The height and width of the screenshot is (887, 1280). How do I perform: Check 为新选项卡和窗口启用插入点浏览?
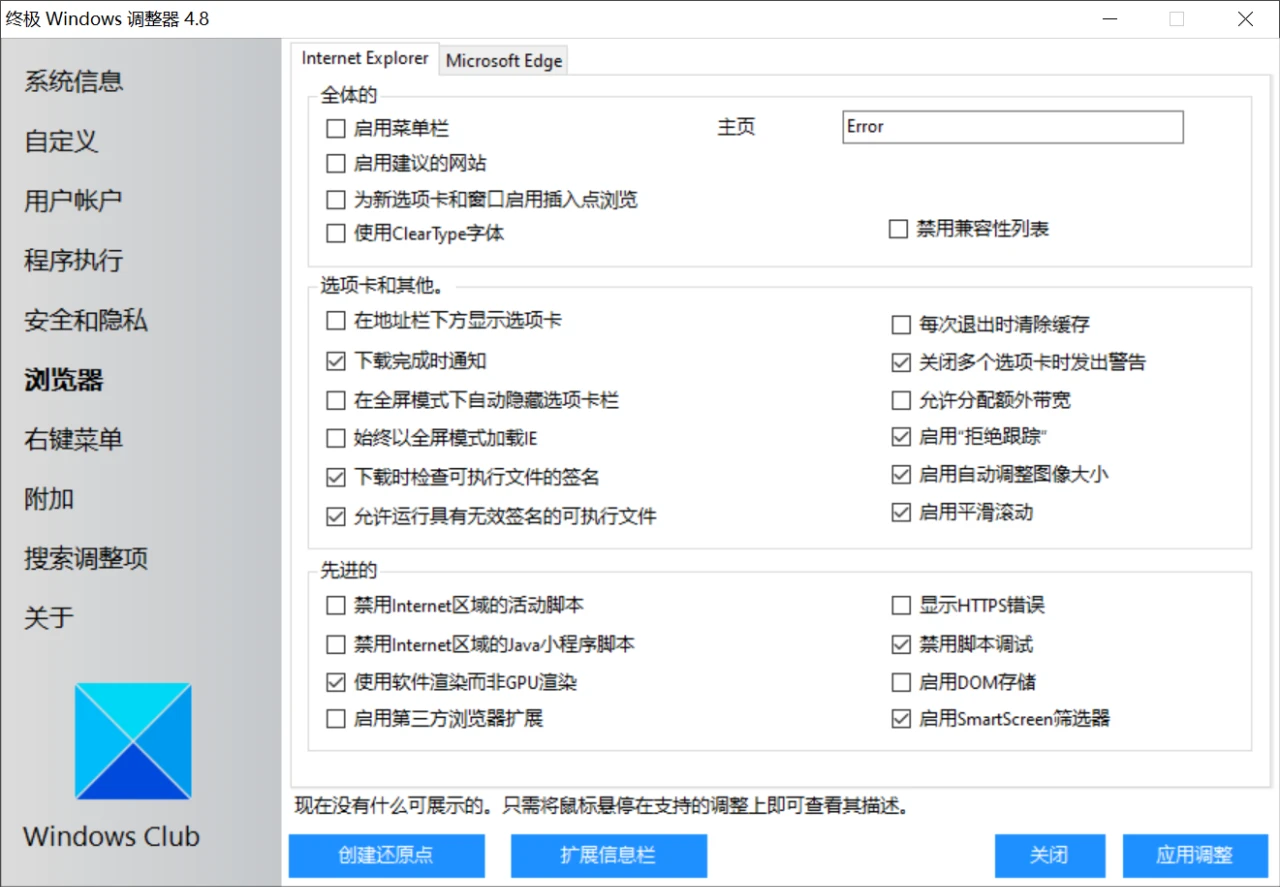[336, 199]
